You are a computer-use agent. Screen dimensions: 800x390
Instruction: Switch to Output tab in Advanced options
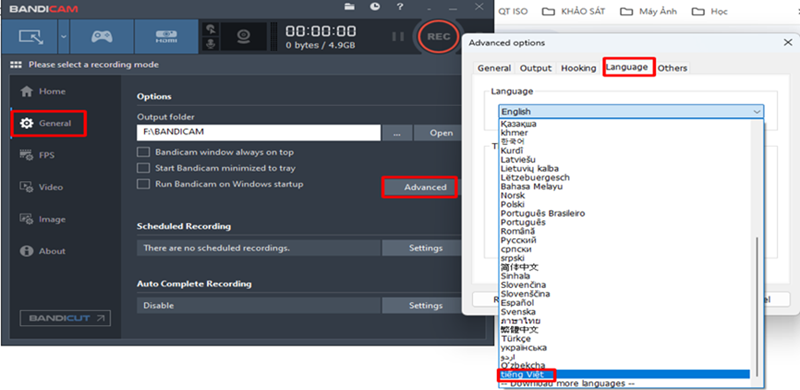tap(536, 68)
